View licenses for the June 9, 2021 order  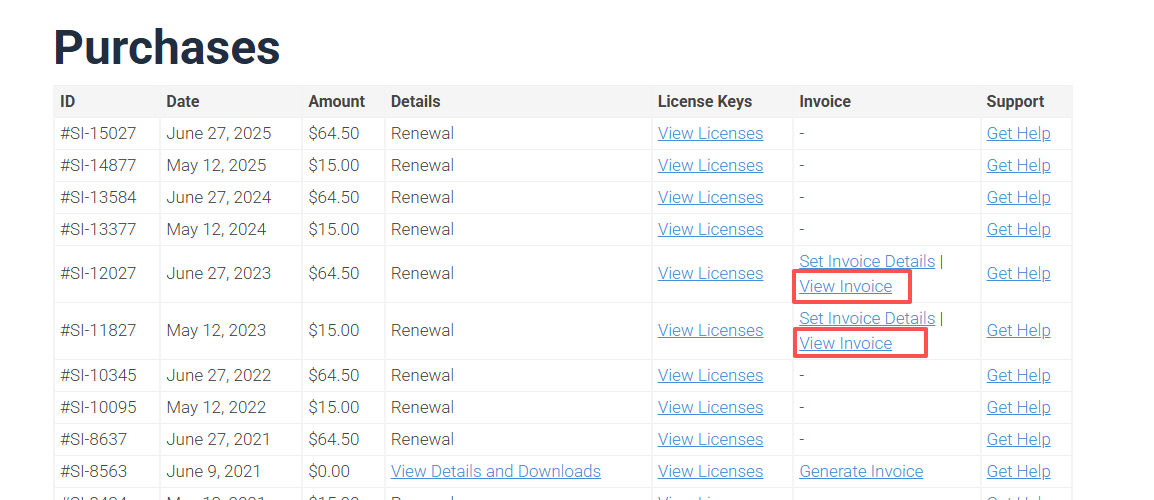point(710,472)
